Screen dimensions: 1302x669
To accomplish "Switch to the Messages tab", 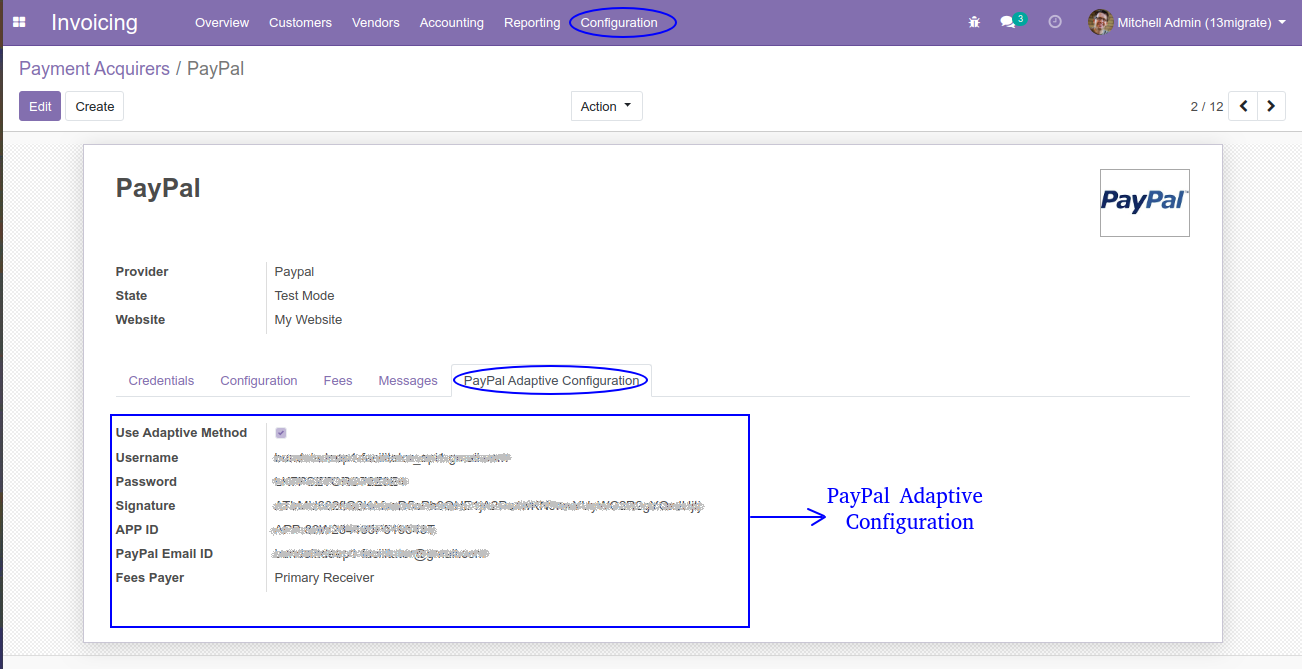I will (408, 380).
